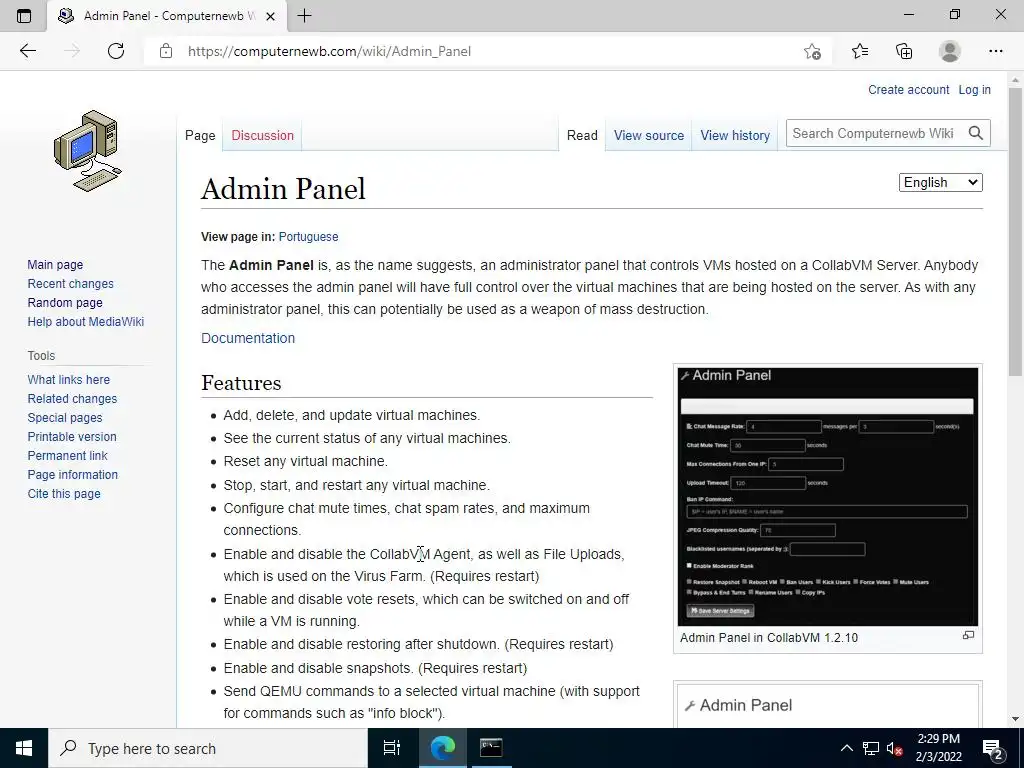Open Related changes tool link
Image resolution: width=1024 pixels, height=768 pixels.
point(72,398)
